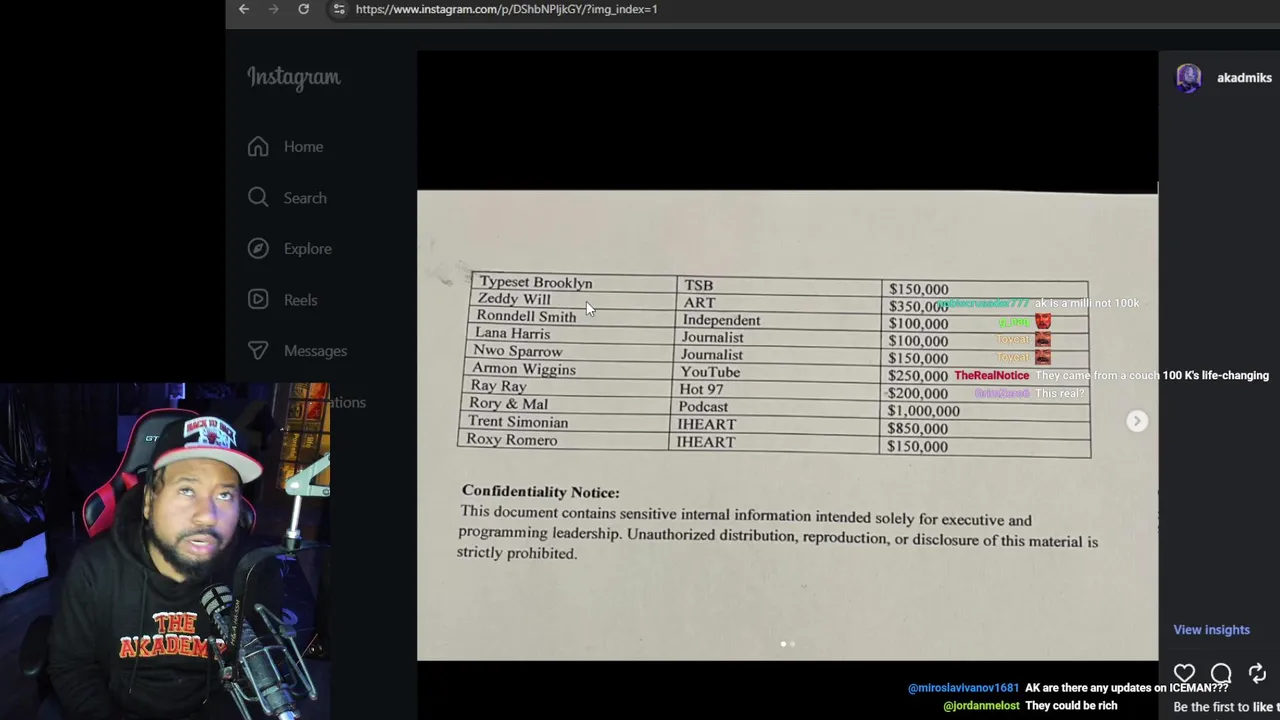Screen dimensions: 1280x720
Task: Click 'Be the first to like' text
Action: point(1224,707)
